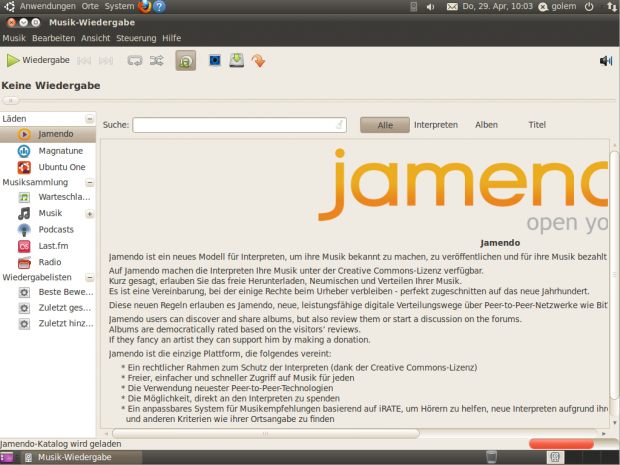Image resolution: width=620 pixels, height=465 pixels.
Task: Click the download album toolbar icon
Action: tap(236, 61)
